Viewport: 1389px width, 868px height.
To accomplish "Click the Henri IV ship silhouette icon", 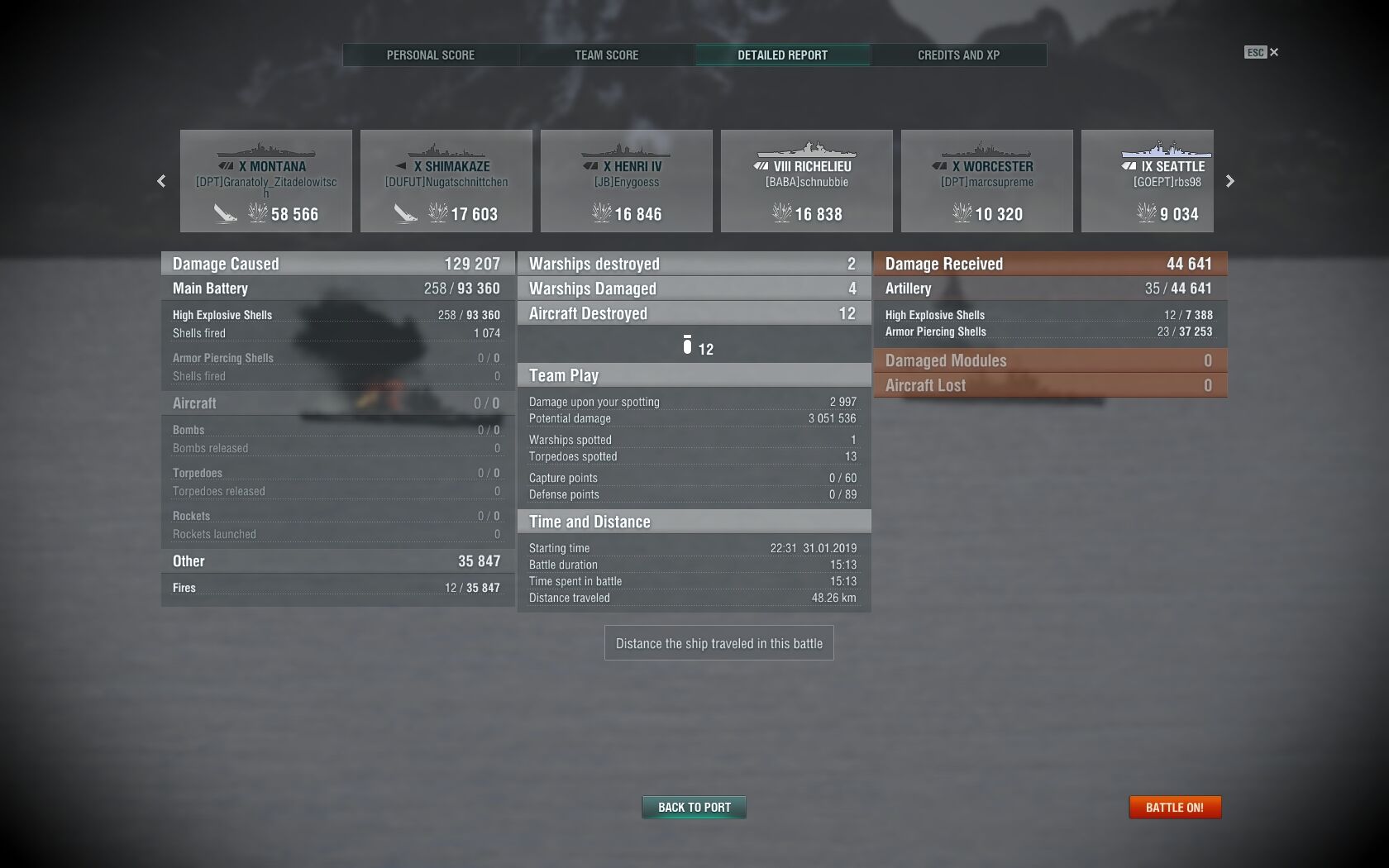I will [626, 150].
